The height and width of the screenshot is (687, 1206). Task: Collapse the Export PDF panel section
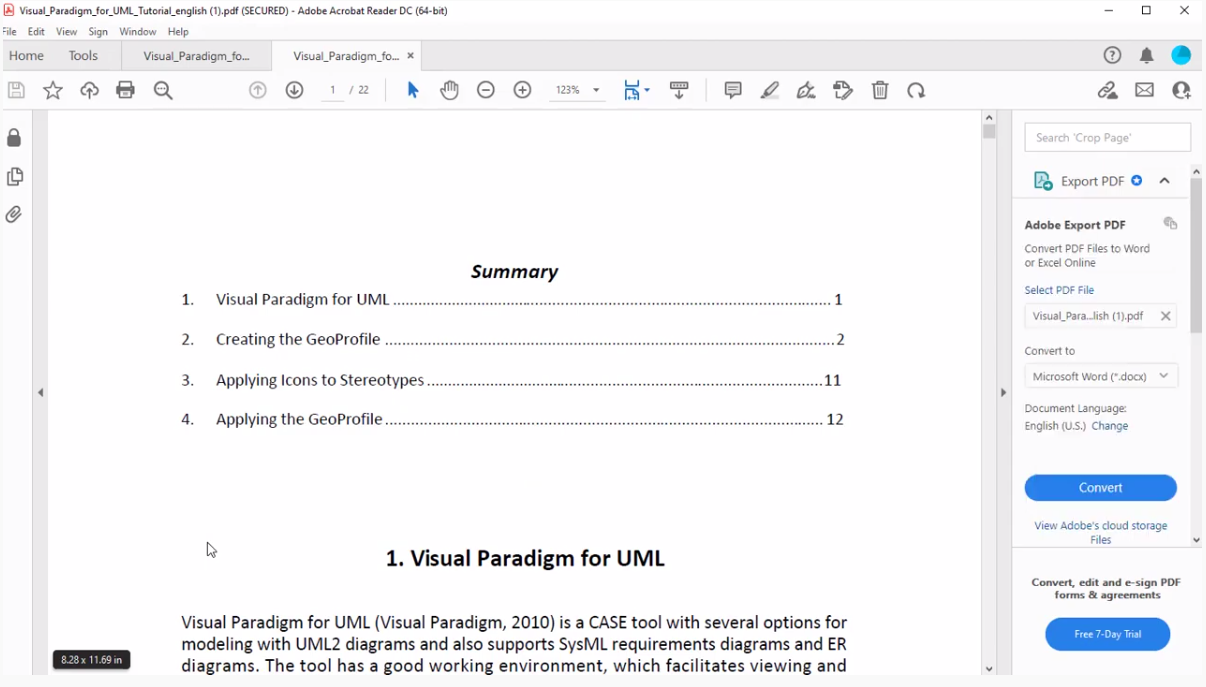point(1164,181)
